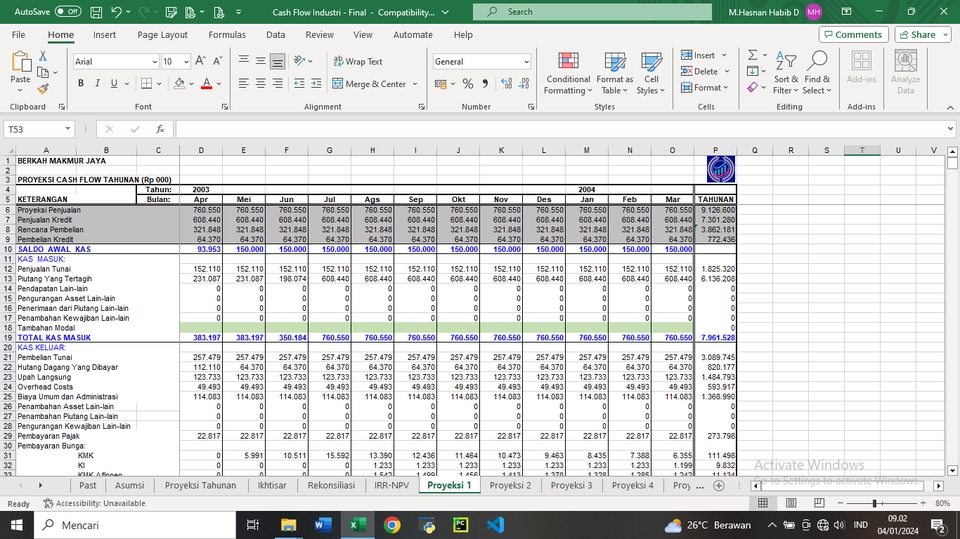Decrease font size with smaller A icon
The image size is (960, 539).
tap(217, 61)
